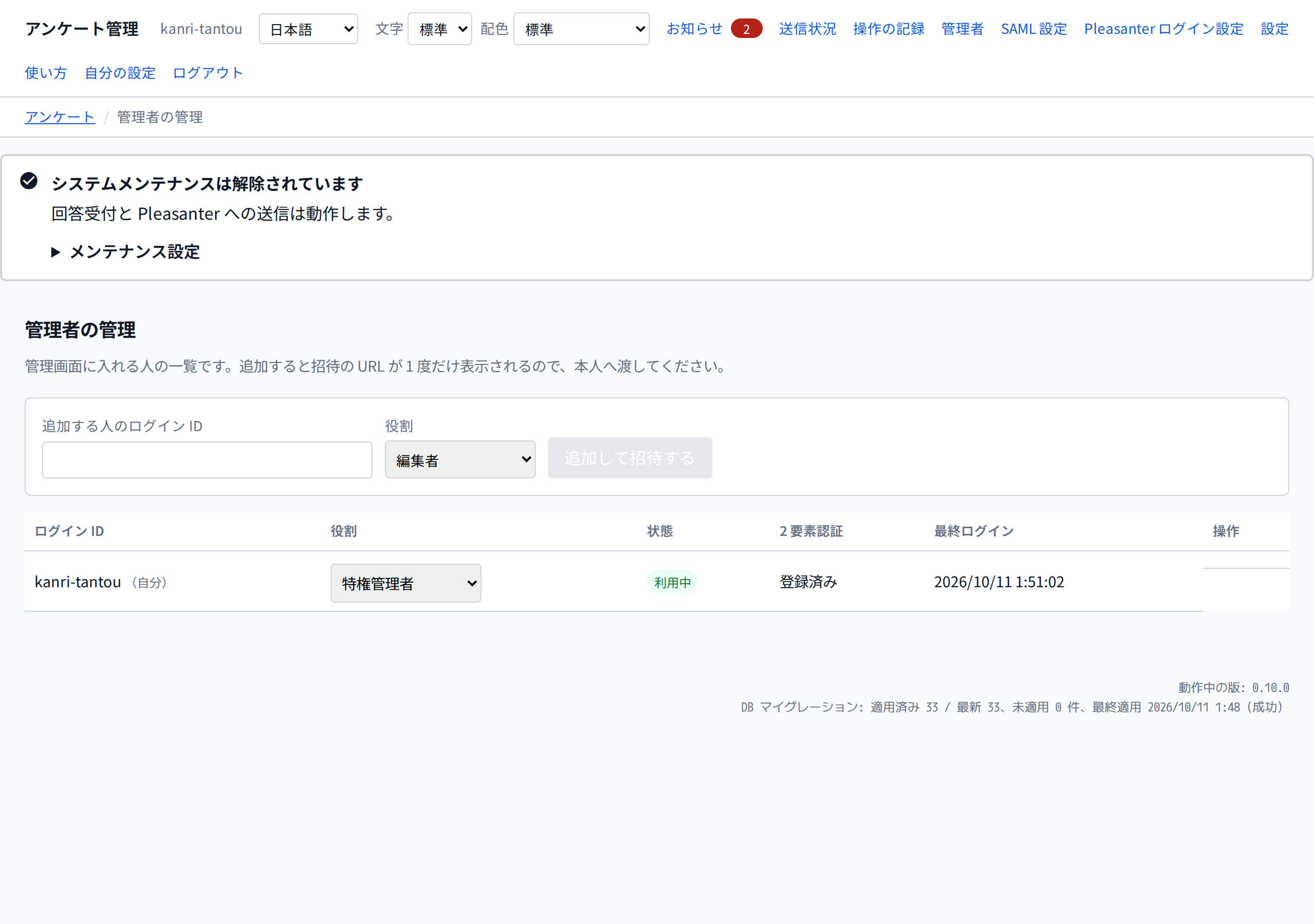Image resolution: width=1314 pixels, height=924 pixels.
Task: Click アンケート breadcrumb link
Action: click(60, 117)
